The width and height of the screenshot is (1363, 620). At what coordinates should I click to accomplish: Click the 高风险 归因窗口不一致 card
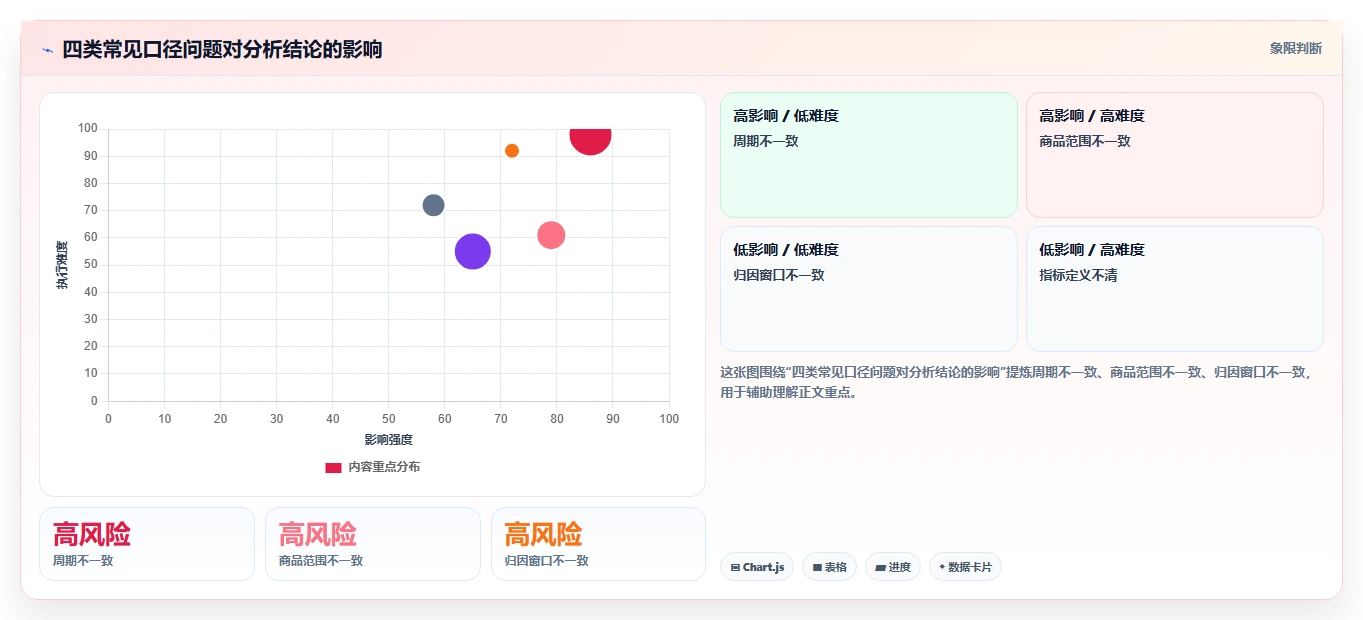pos(598,544)
